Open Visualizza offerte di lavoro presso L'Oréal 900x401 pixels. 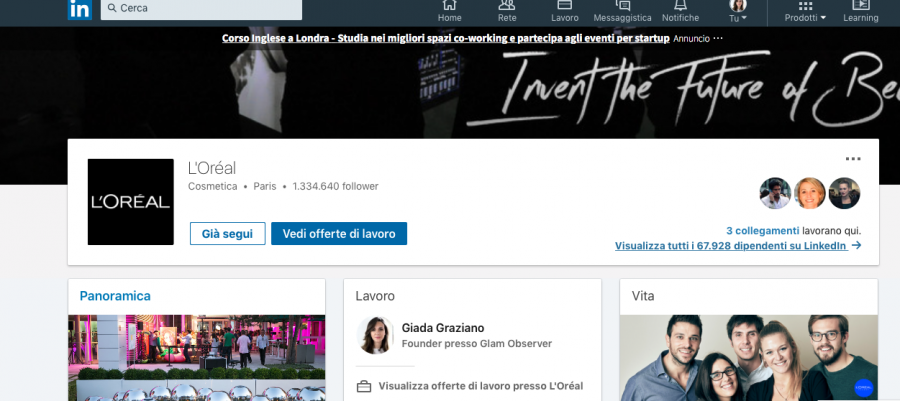(480, 386)
